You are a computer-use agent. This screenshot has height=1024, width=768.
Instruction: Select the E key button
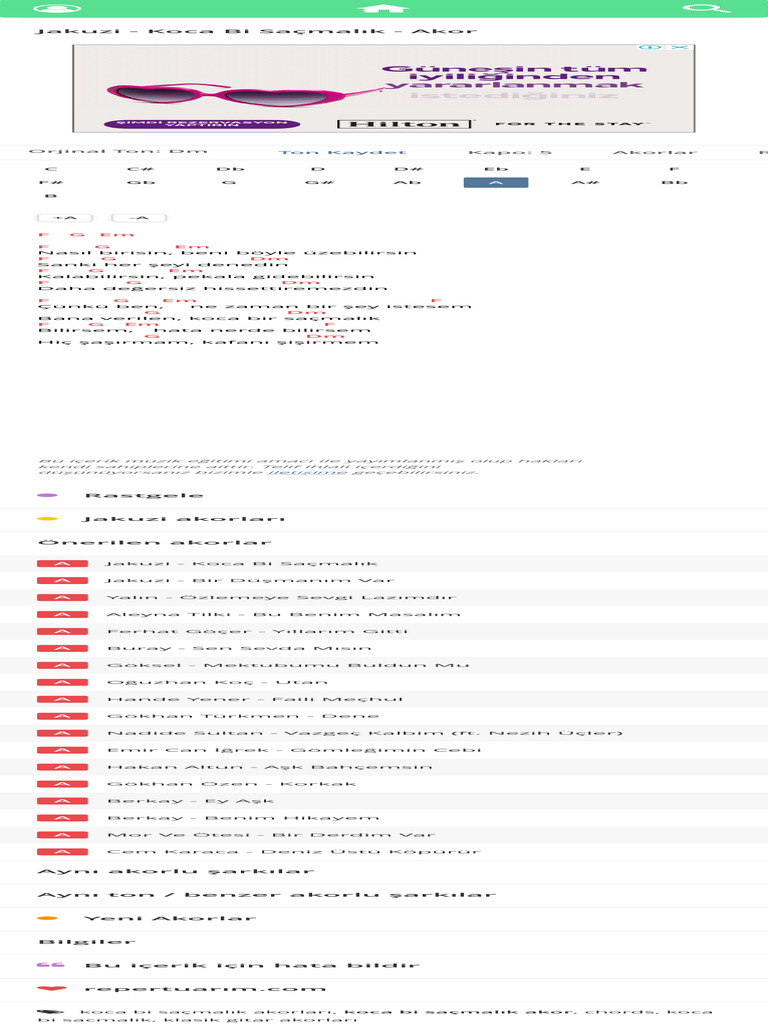click(x=585, y=169)
